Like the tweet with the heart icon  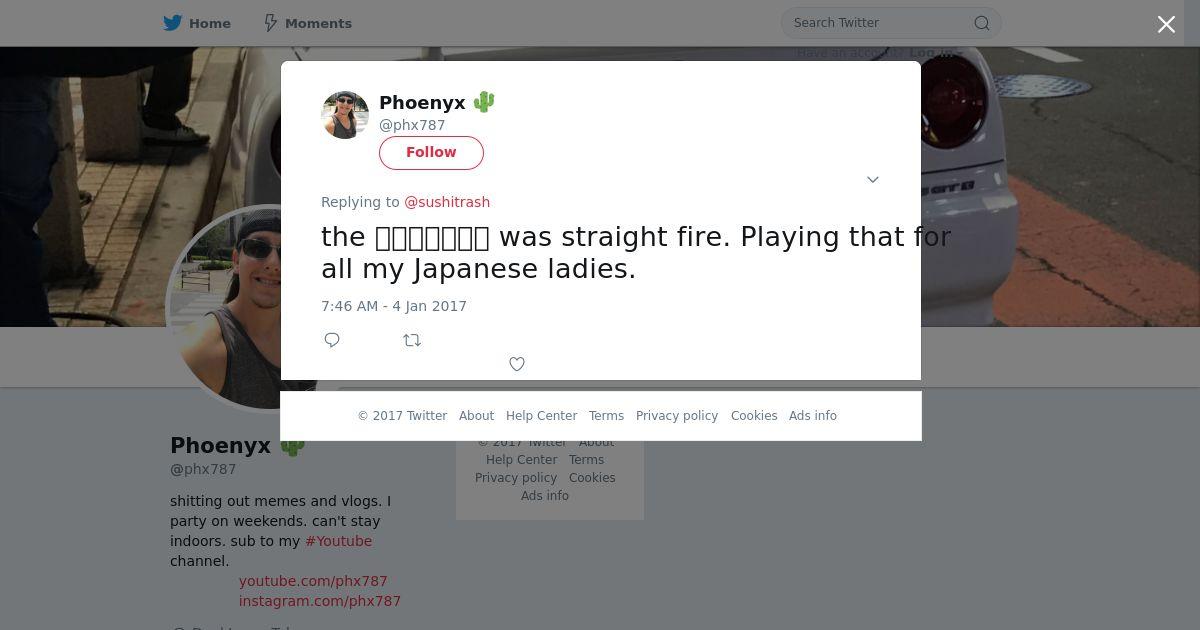517,364
